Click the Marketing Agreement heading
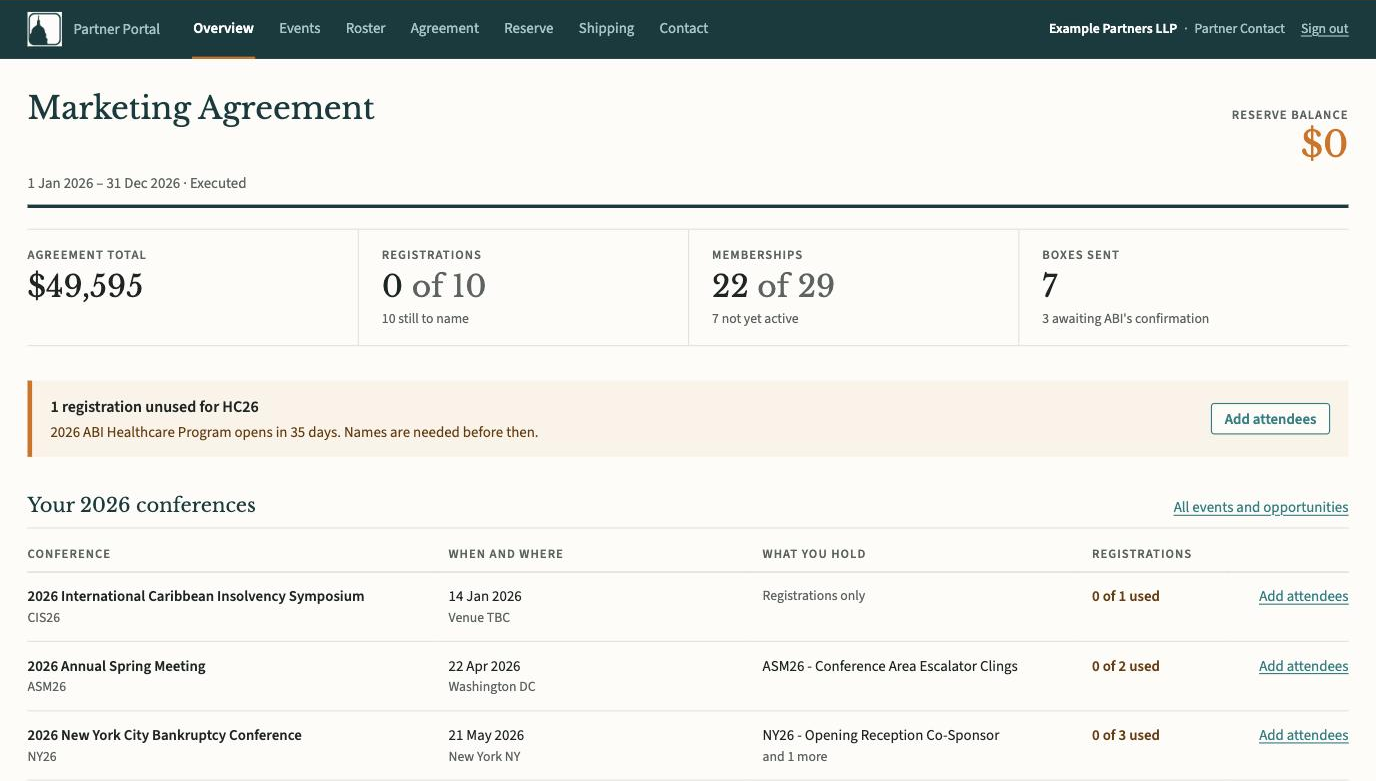The height and width of the screenshot is (781, 1376). pyautogui.click(x=201, y=108)
